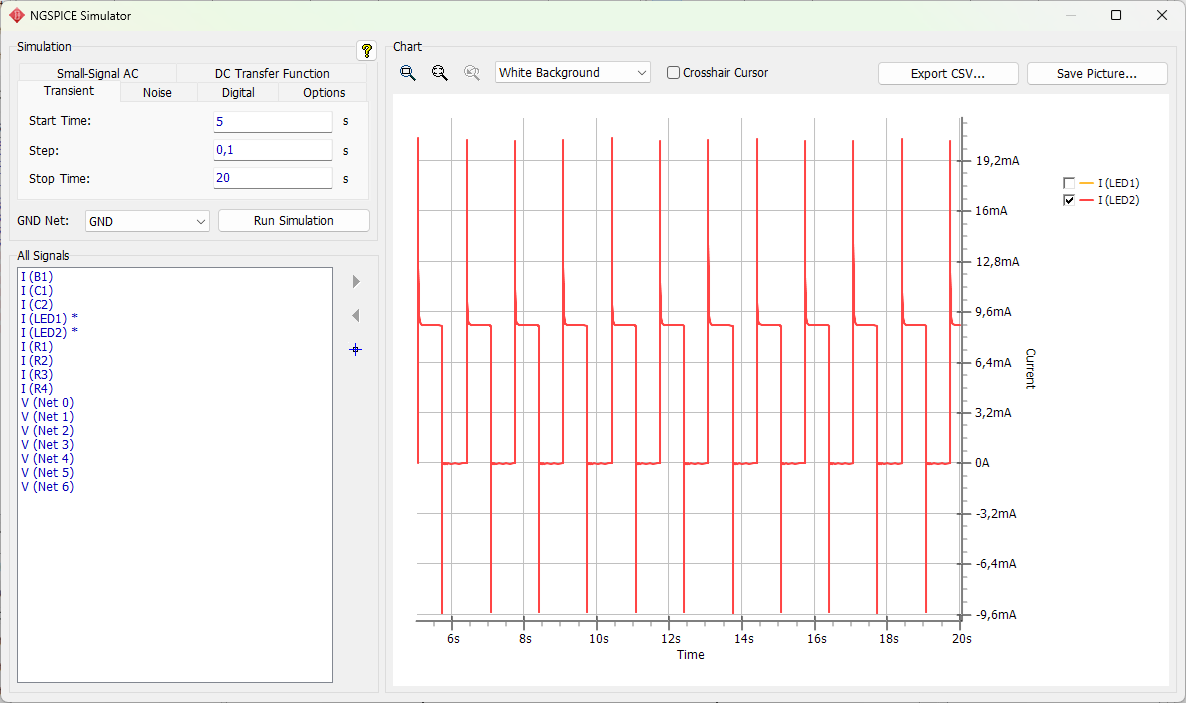This screenshot has height=703, width=1186.
Task: Select V (Net 2) in All Signals
Action: pyautogui.click(x=48, y=431)
